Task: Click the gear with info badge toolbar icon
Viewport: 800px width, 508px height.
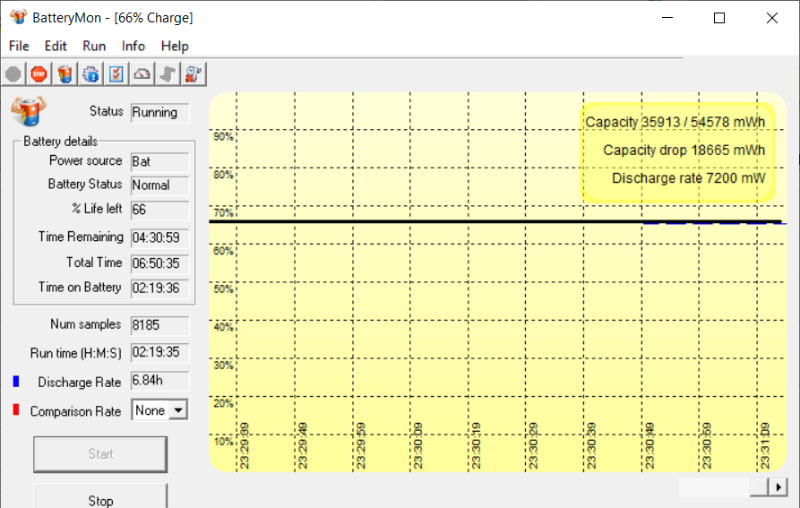Action: point(91,73)
